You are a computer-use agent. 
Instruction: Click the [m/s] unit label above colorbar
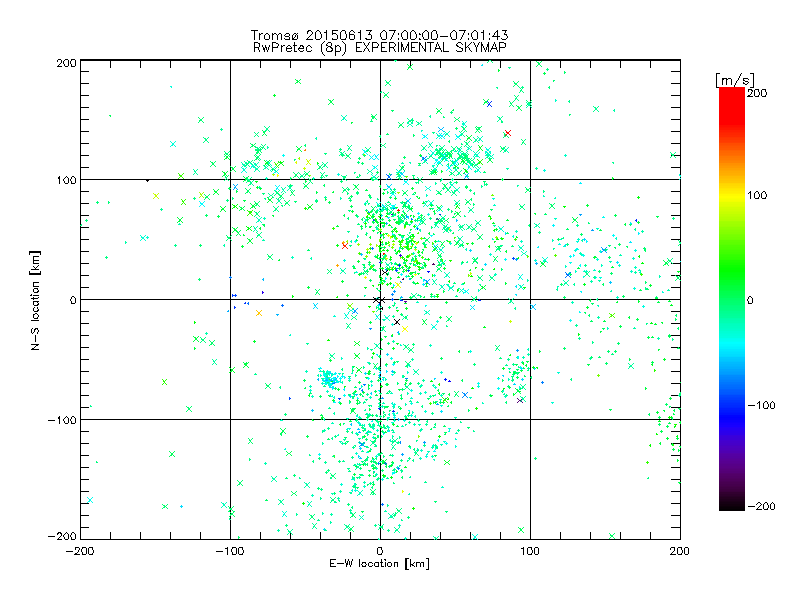pyautogui.click(x=735, y=80)
